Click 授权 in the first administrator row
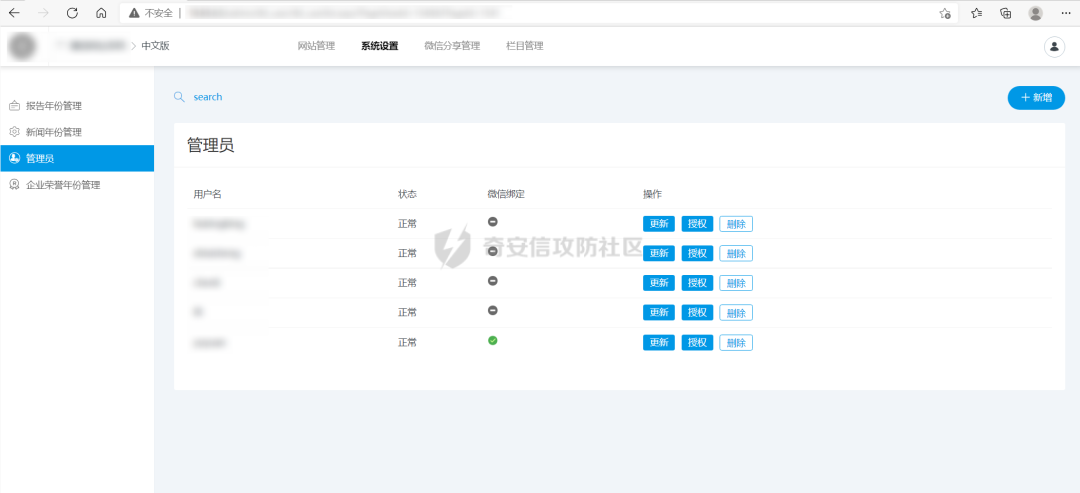This screenshot has height=493, width=1080. 697,224
